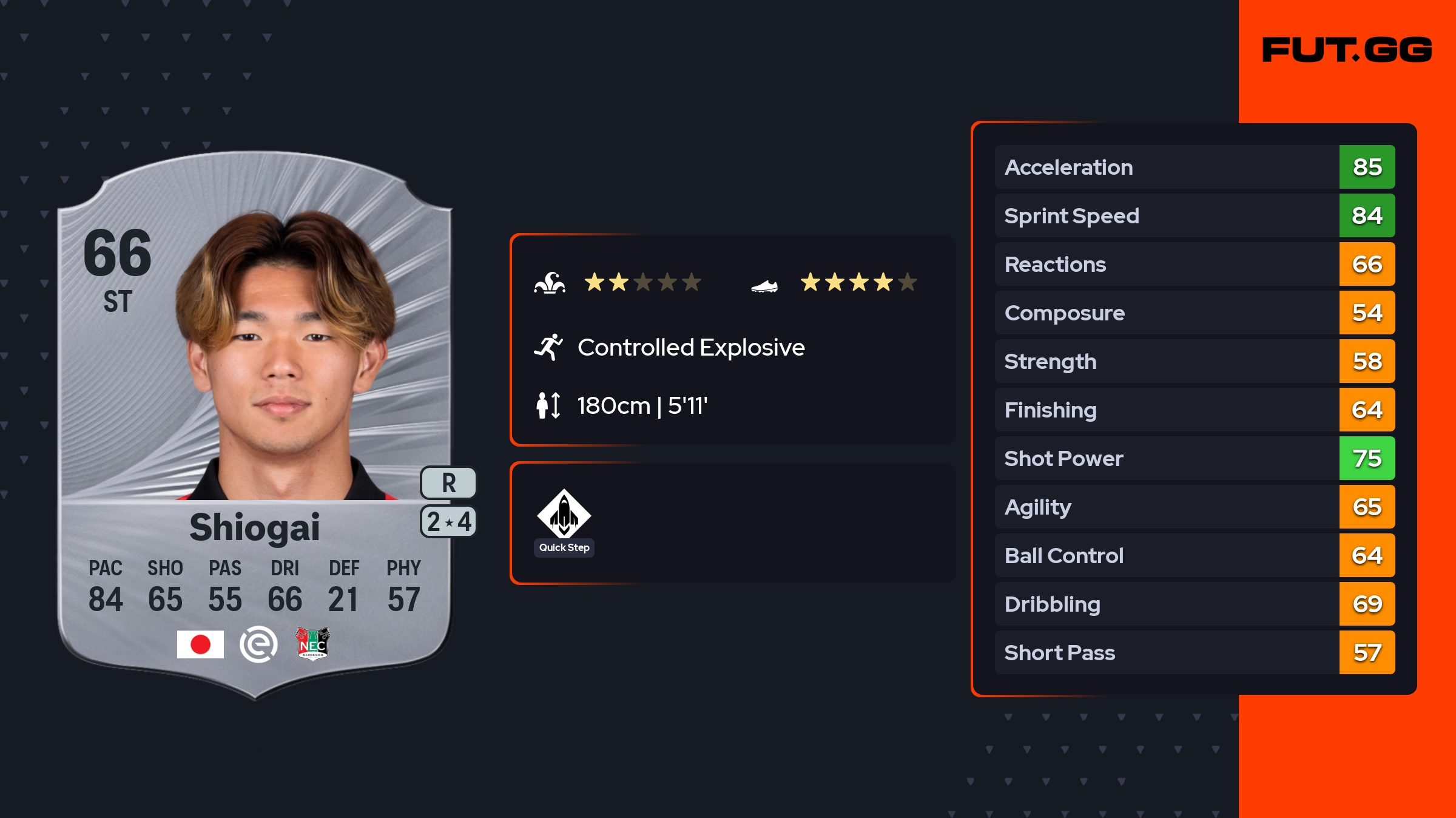1456x818 pixels.
Task: Click the preferred foot R badge
Action: tap(448, 483)
